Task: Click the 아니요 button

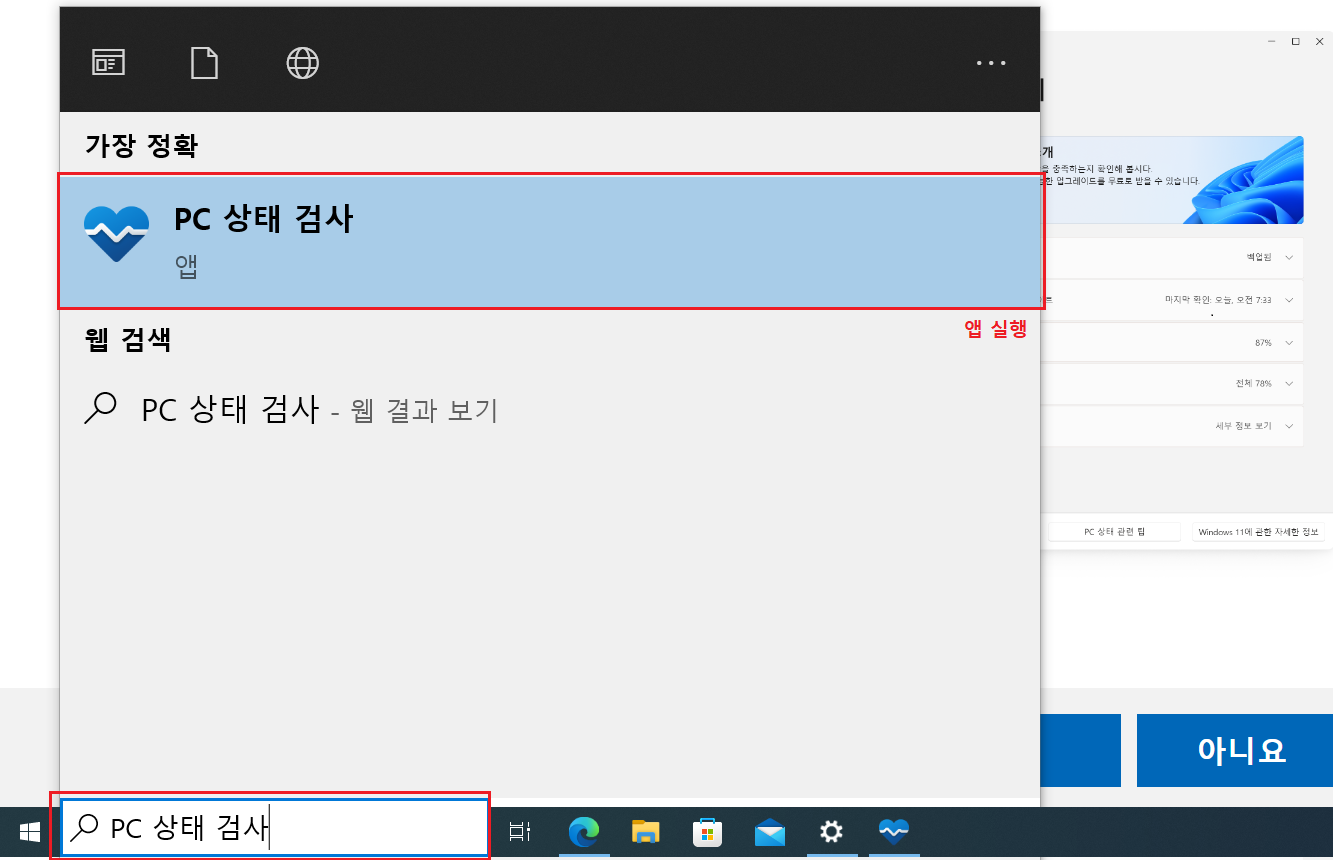Action: pyautogui.click(x=1235, y=750)
